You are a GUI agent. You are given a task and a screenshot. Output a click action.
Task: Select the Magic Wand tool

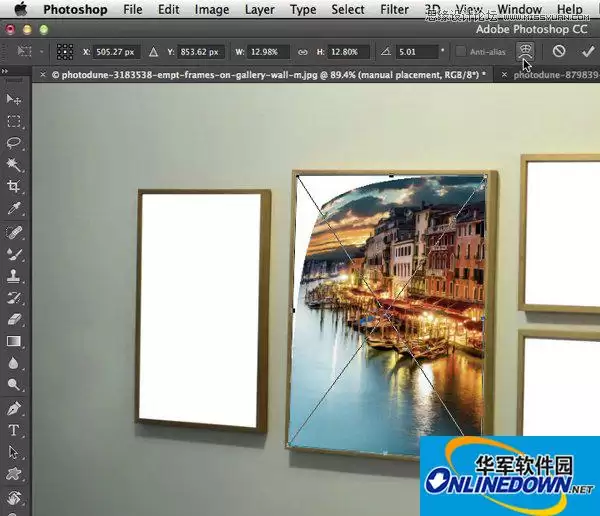(x=13, y=165)
